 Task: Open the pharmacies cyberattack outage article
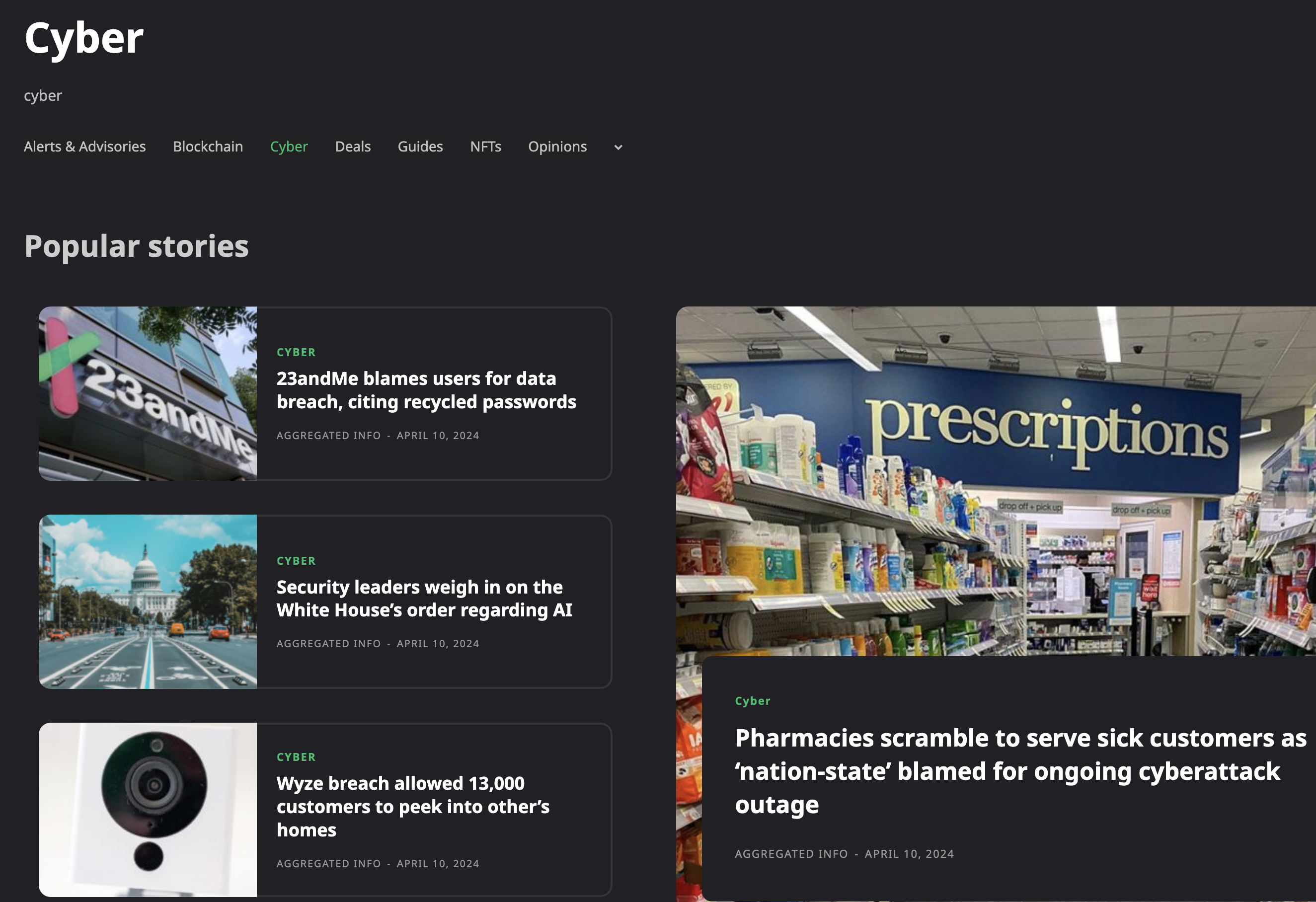[1006, 770]
